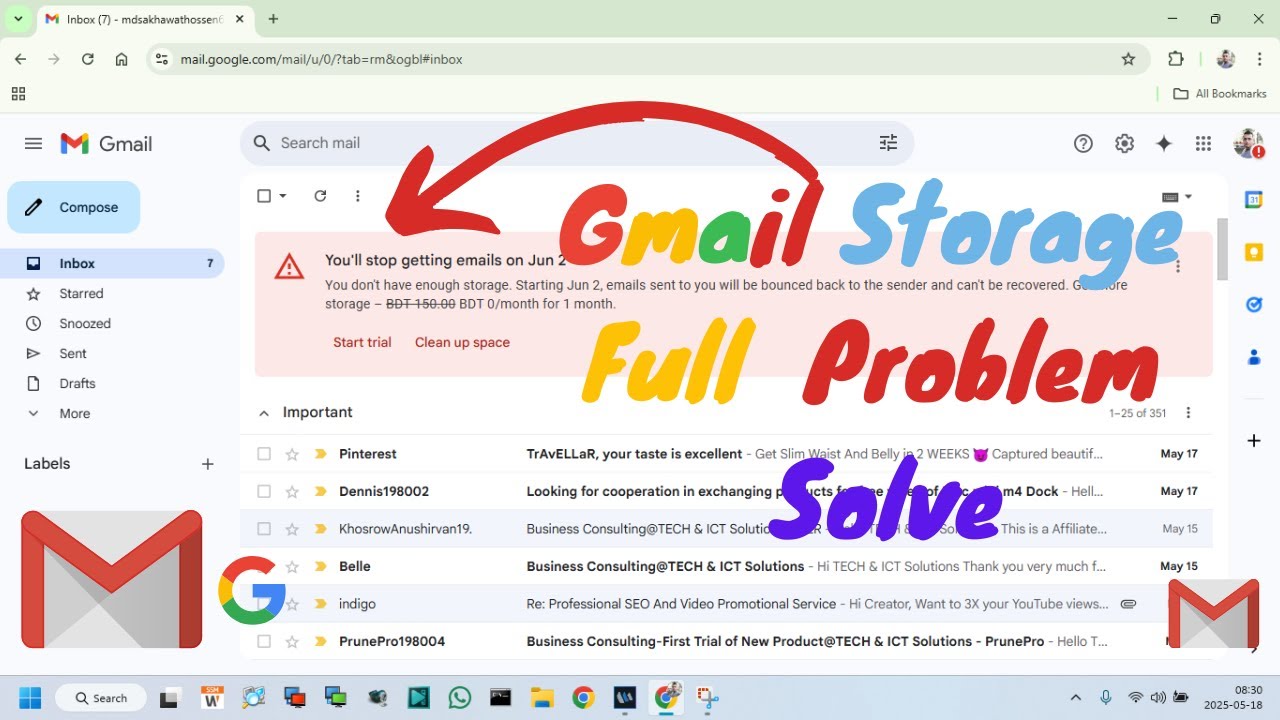Open the select dropdown arrow next to the checkbox
This screenshot has width=1280, height=720.
283,196
